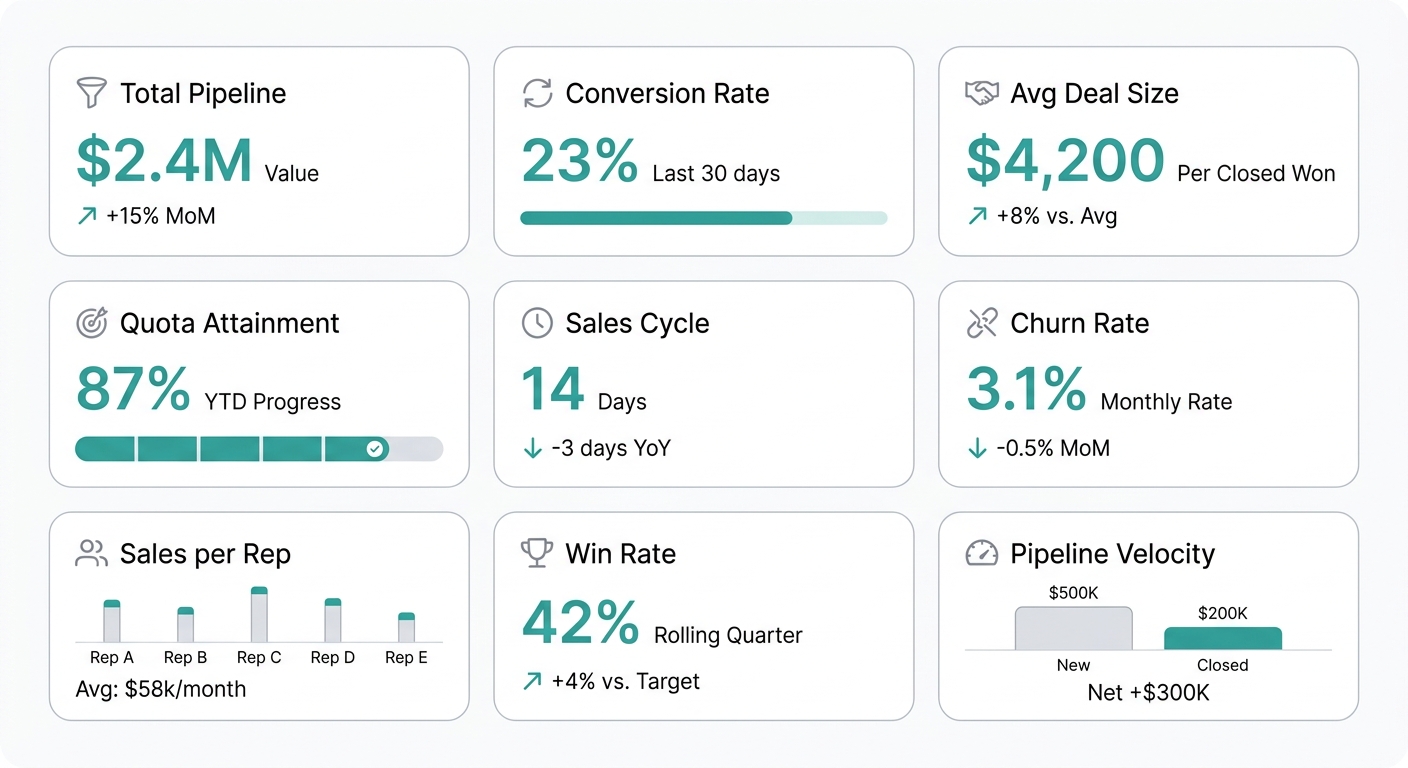Click the people icon beside Sales per Rep
The image size is (1408, 768).
point(91,554)
